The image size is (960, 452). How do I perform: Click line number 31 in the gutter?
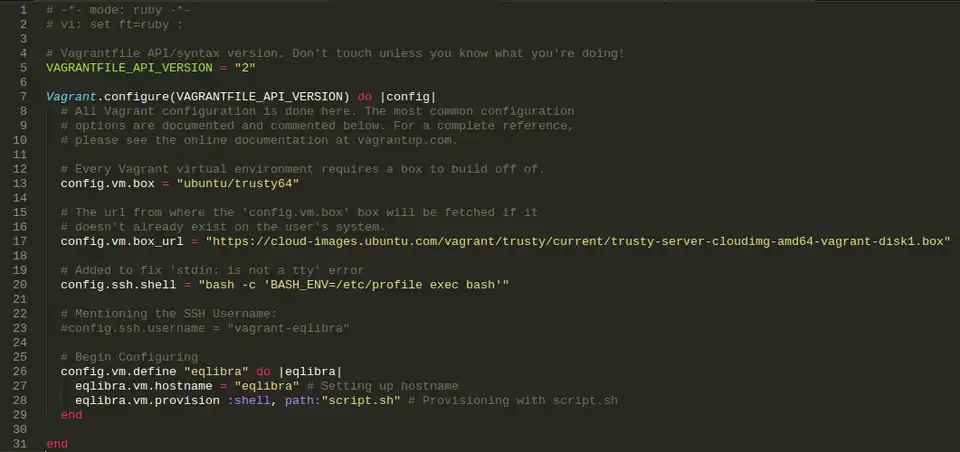coord(21,443)
